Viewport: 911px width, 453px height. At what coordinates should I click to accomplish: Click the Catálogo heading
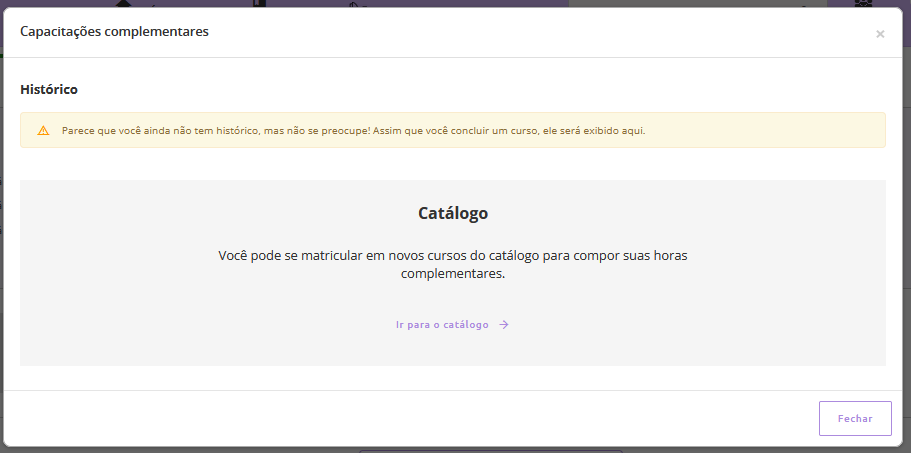(453, 213)
